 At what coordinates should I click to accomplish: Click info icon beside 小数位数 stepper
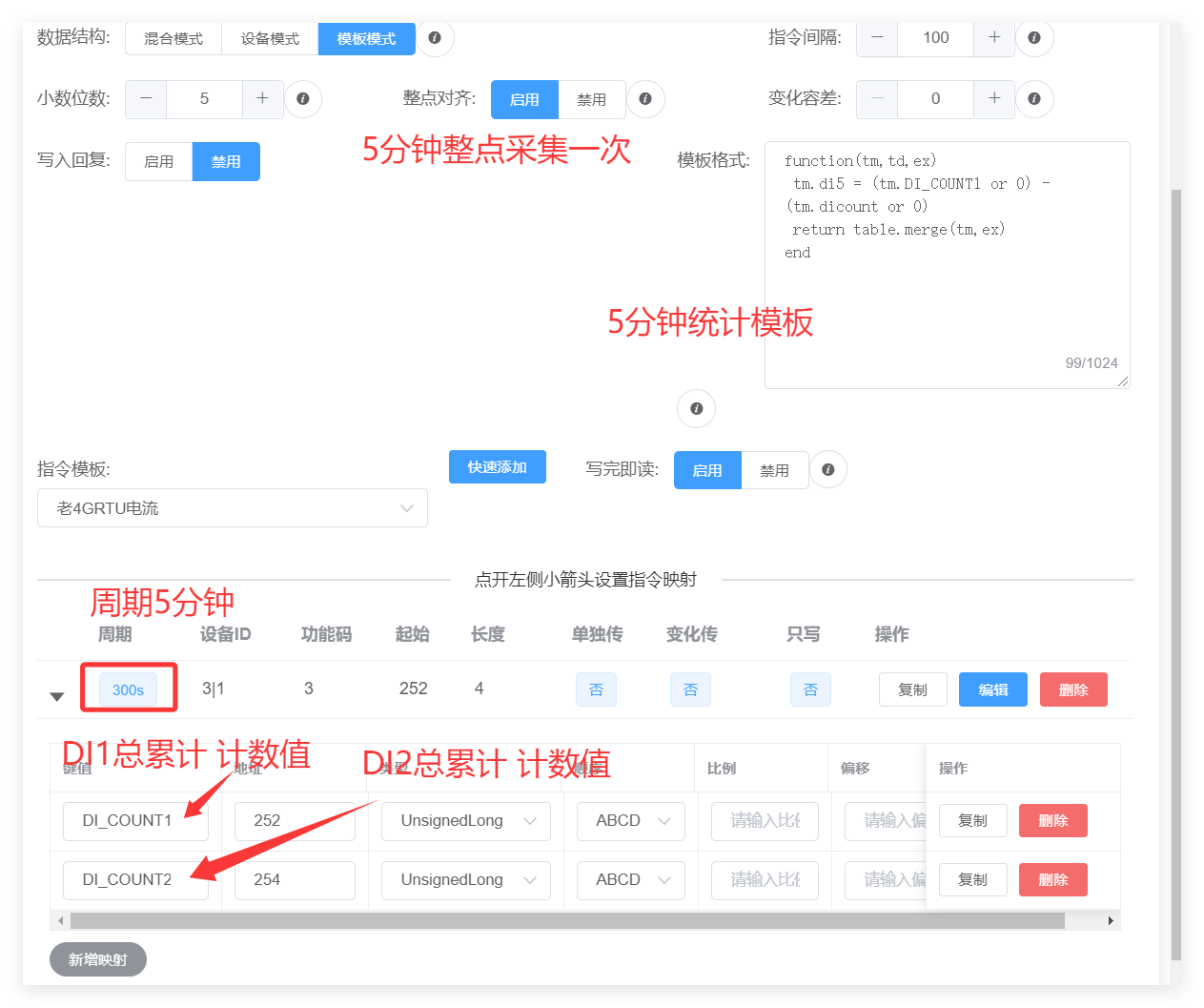tap(303, 99)
